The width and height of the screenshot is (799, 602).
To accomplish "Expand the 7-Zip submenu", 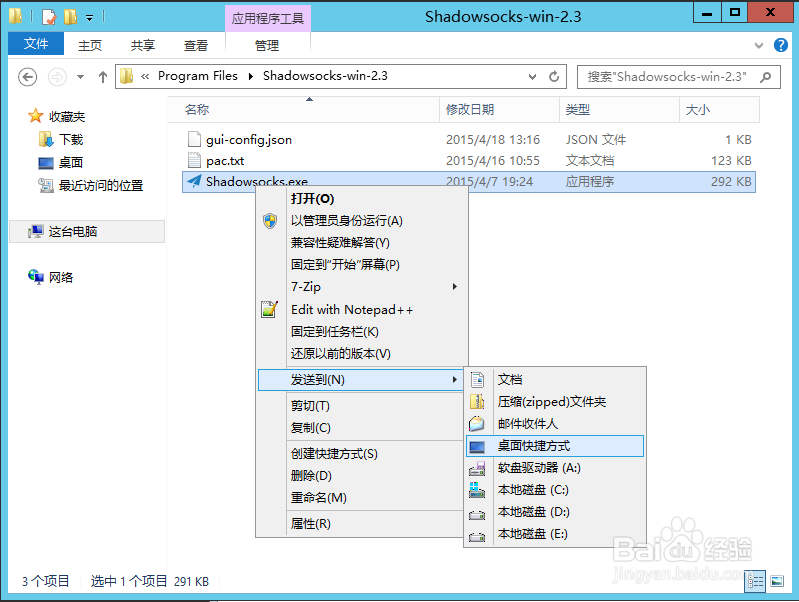I will (362, 286).
